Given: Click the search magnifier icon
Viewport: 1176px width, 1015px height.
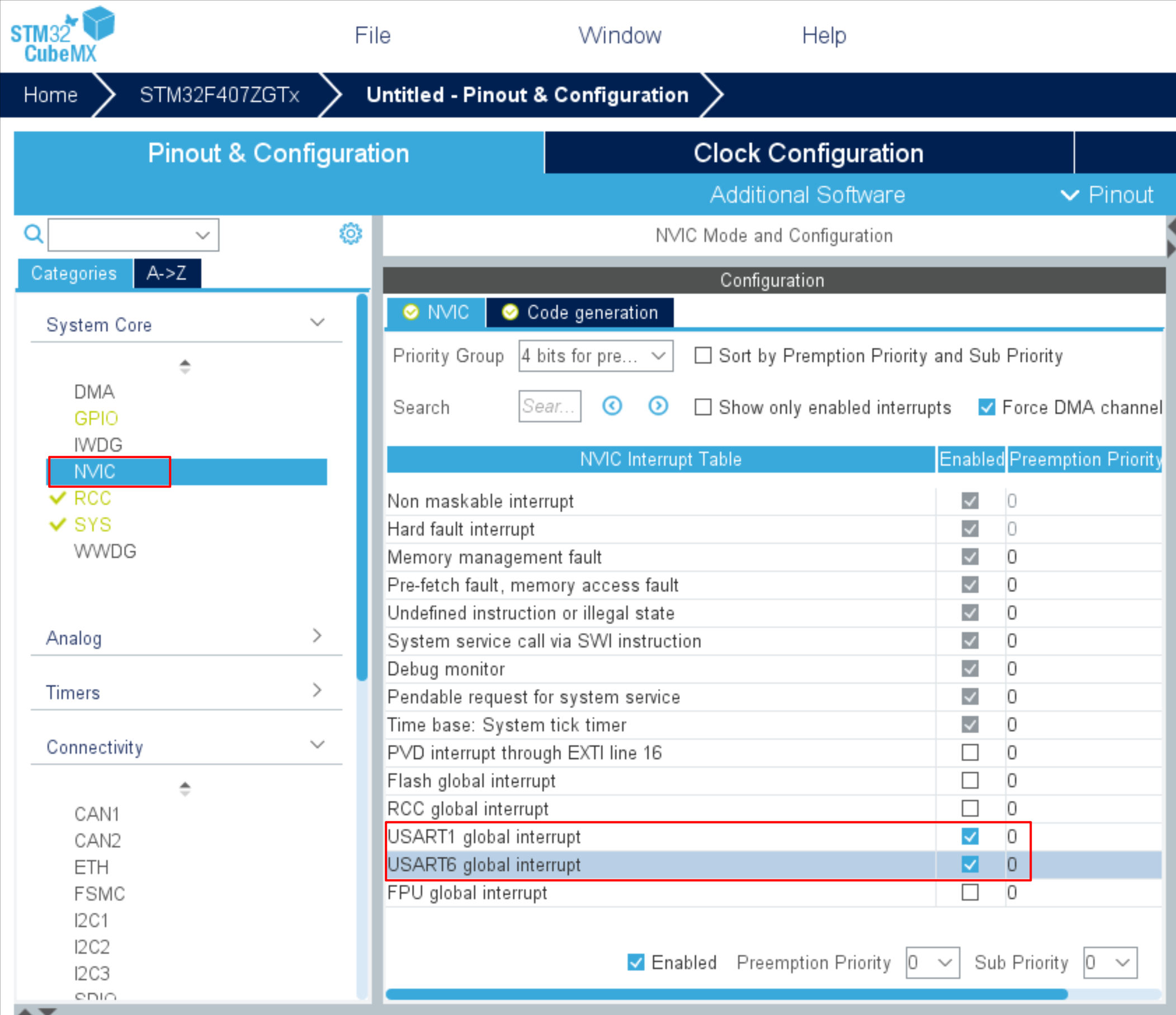Looking at the screenshot, I should tap(33, 234).
